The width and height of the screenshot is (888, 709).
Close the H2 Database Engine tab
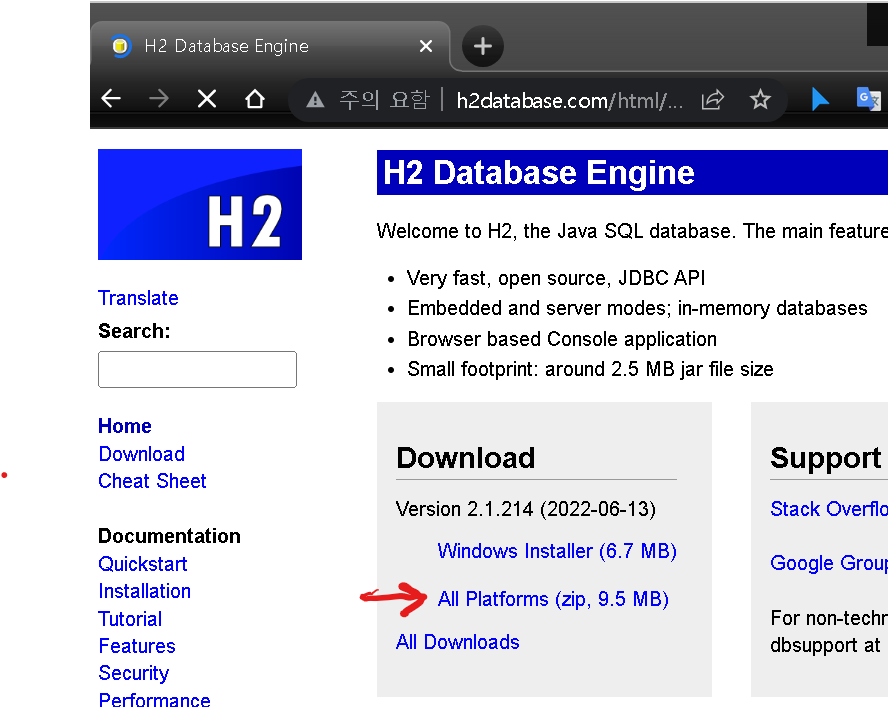coord(426,46)
